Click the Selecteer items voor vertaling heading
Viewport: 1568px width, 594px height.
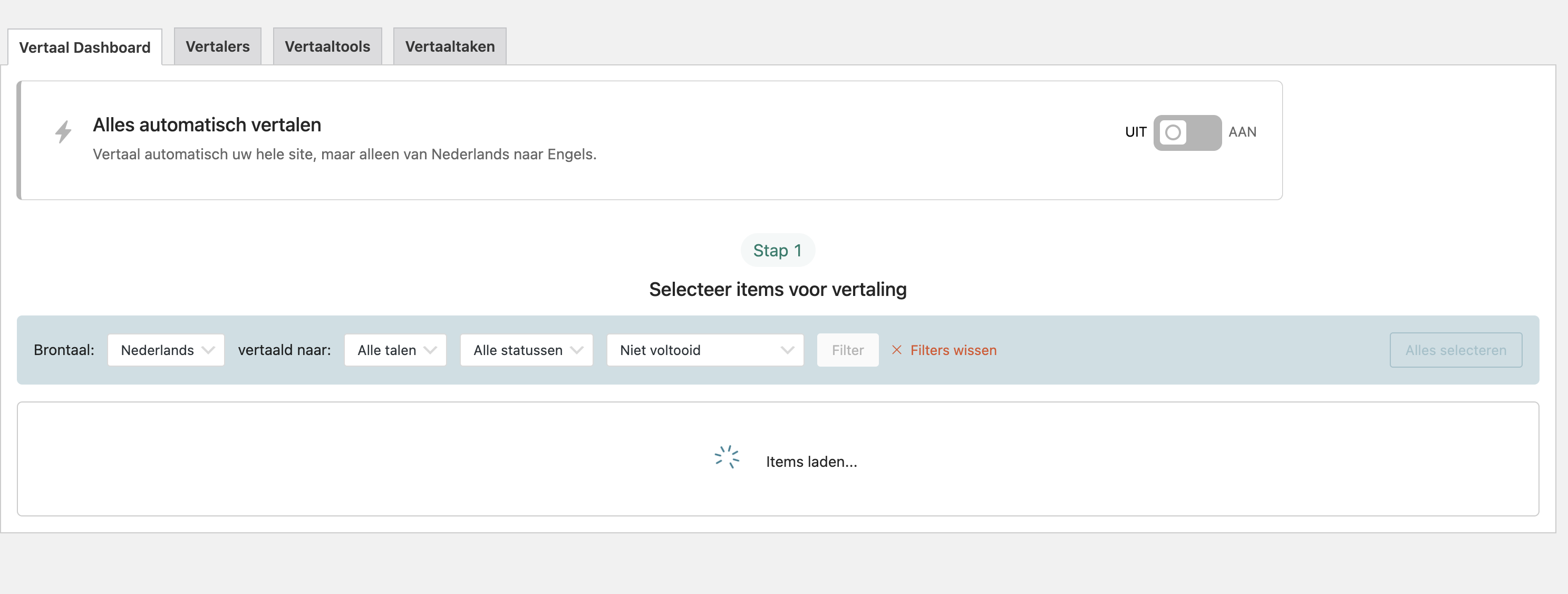[x=777, y=290]
